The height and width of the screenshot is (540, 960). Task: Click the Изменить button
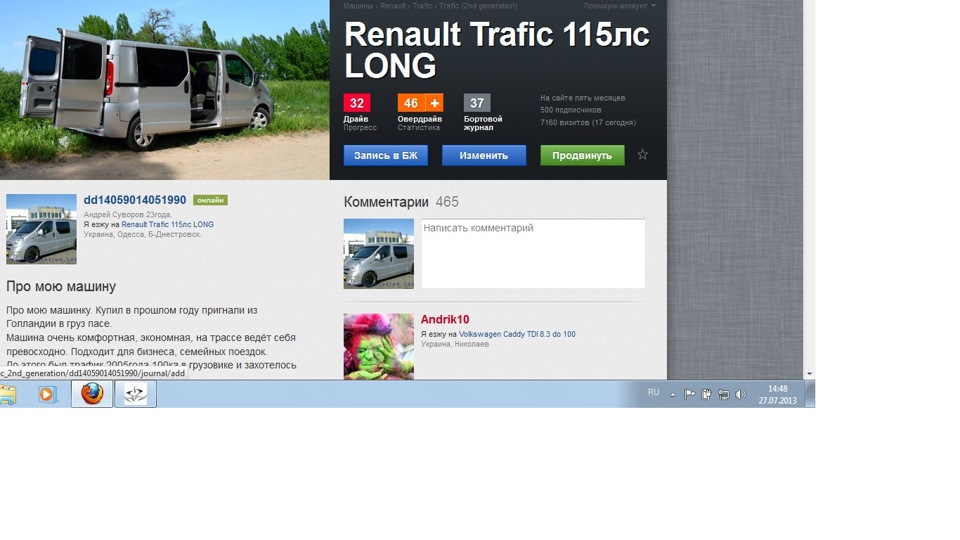pos(484,156)
